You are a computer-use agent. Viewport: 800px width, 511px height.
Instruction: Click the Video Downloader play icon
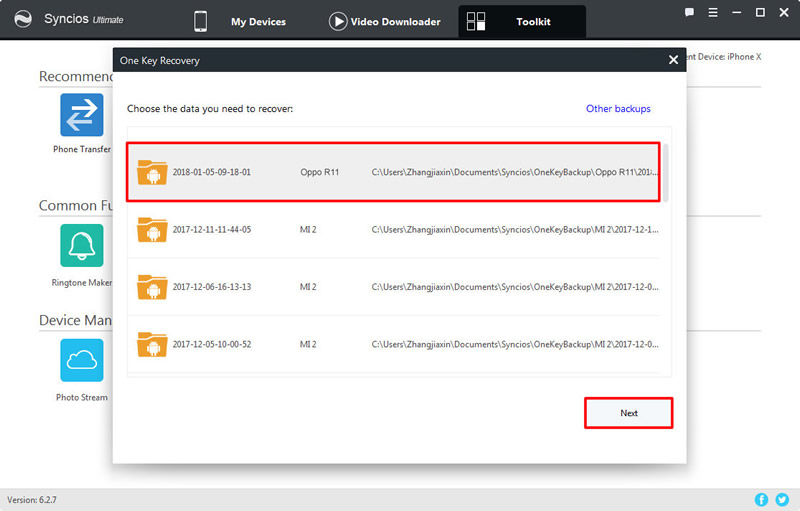tap(338, 21)
